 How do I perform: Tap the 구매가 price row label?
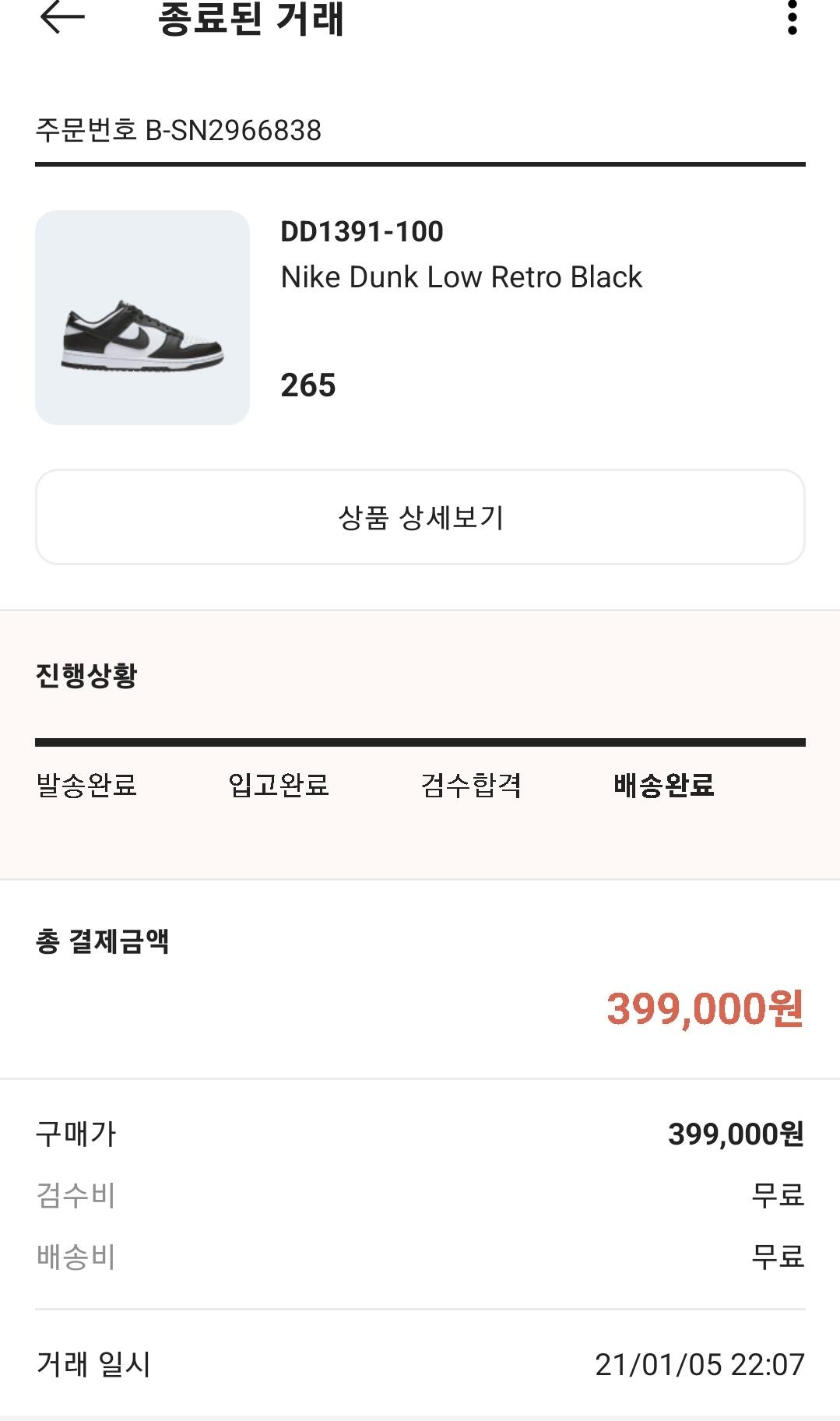click(76, 1134)
